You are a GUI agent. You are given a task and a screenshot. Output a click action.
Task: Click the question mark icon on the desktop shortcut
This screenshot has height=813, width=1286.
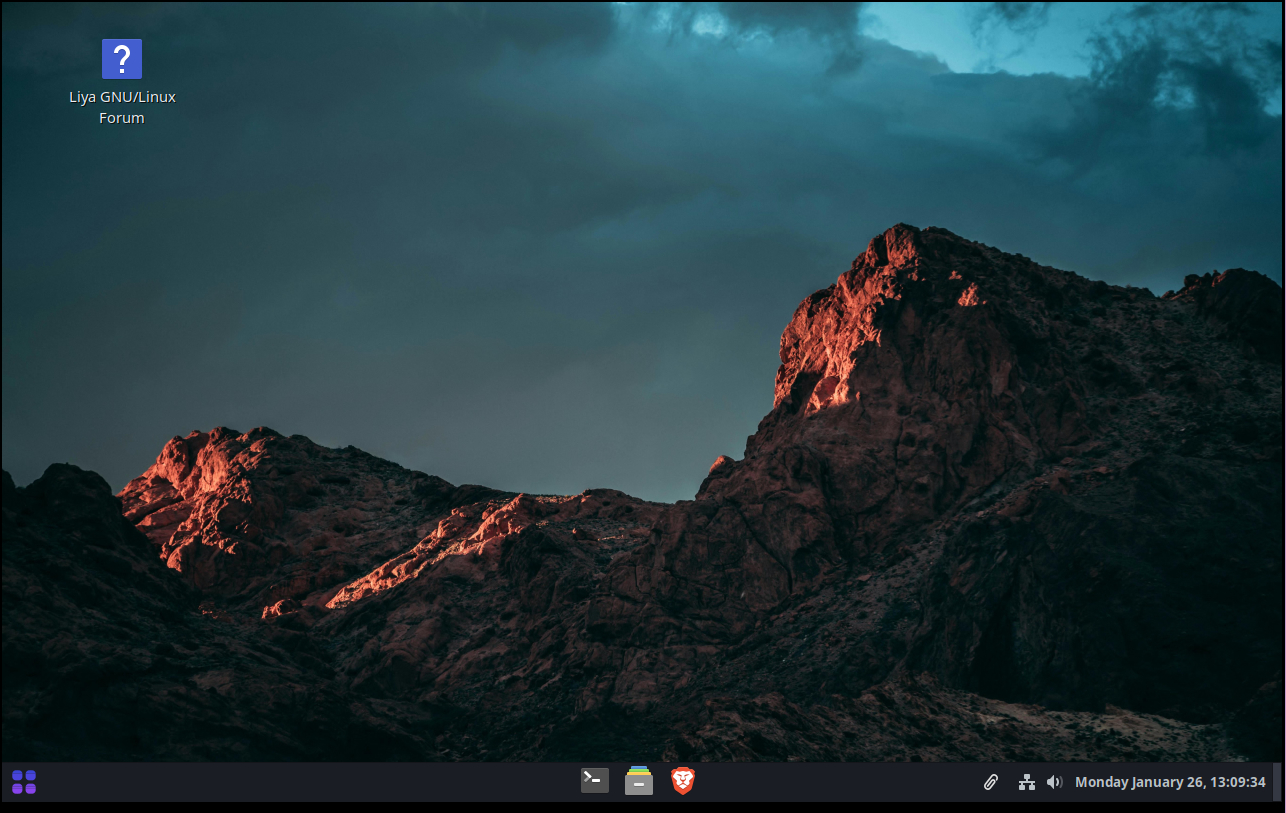(121, 59)
